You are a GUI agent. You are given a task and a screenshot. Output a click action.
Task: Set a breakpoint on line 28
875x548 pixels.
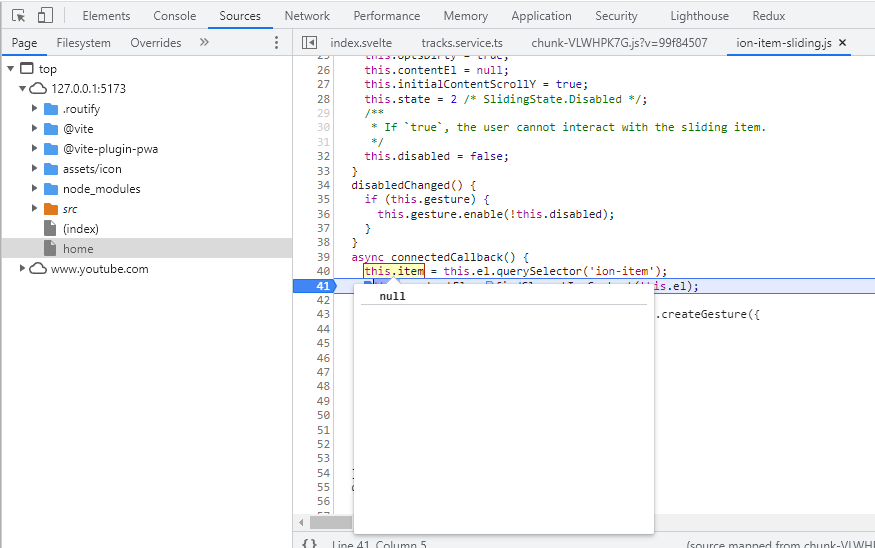[x=323, y=99]
